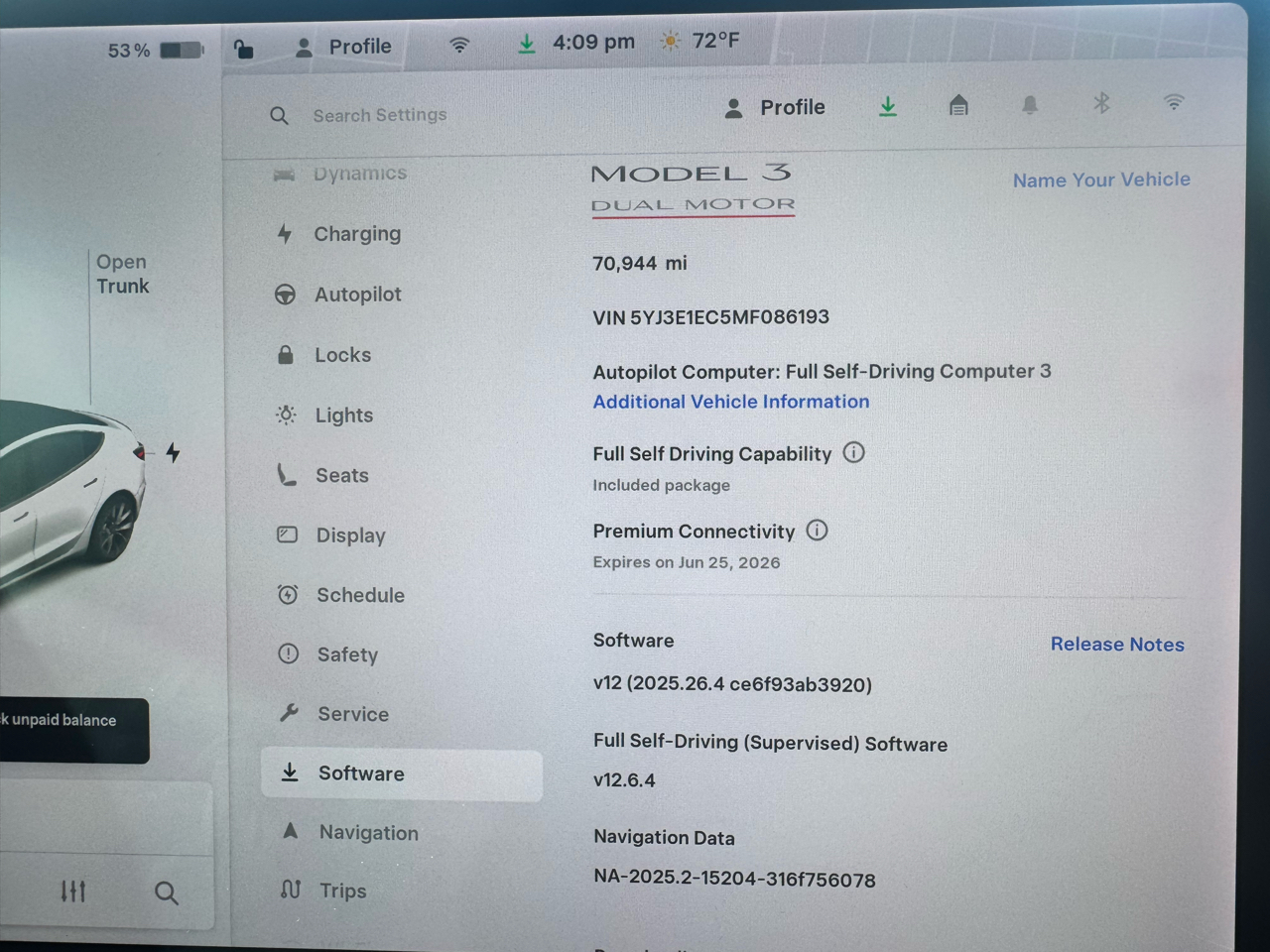
Task: Tap Name Your Vehicle link
Action: click(1101, 179)
